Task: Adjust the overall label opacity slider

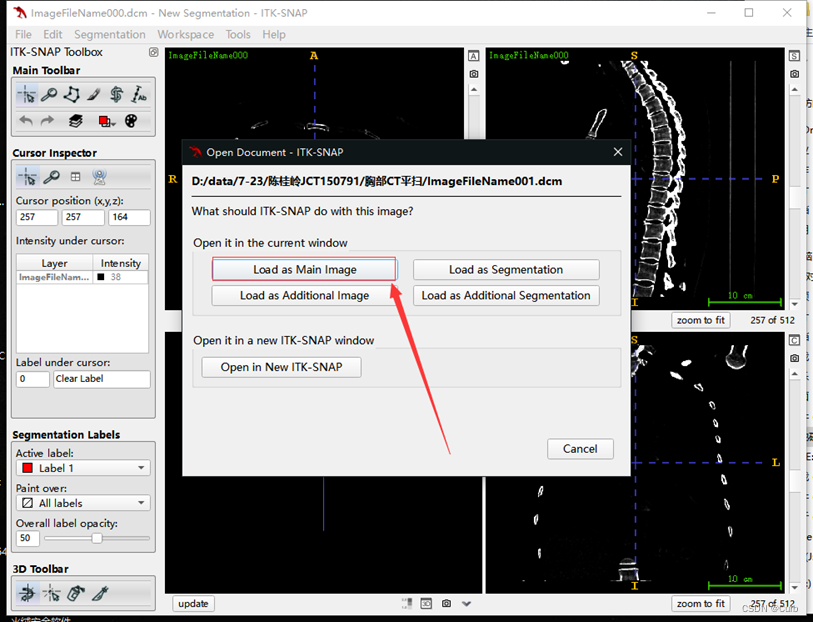Action: pos(96,539)
